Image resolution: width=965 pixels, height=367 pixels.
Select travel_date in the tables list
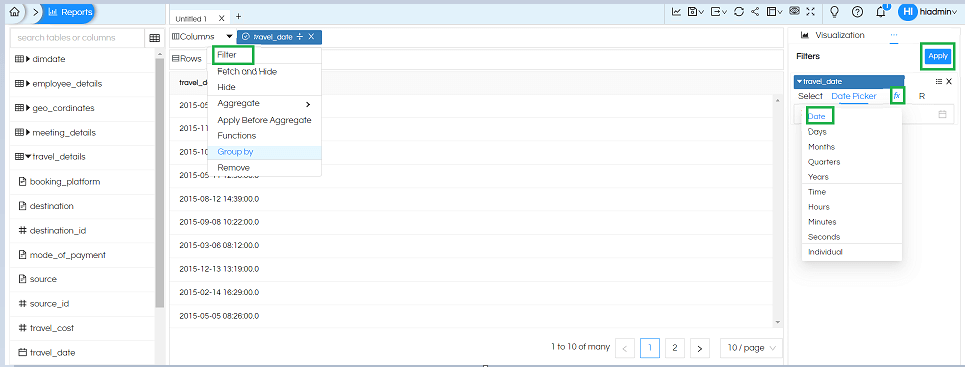click(52, 352)
